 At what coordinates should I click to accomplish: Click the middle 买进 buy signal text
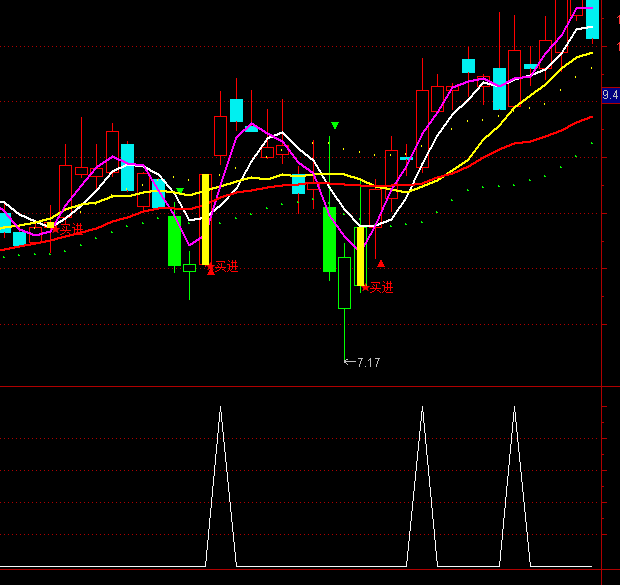227,266
